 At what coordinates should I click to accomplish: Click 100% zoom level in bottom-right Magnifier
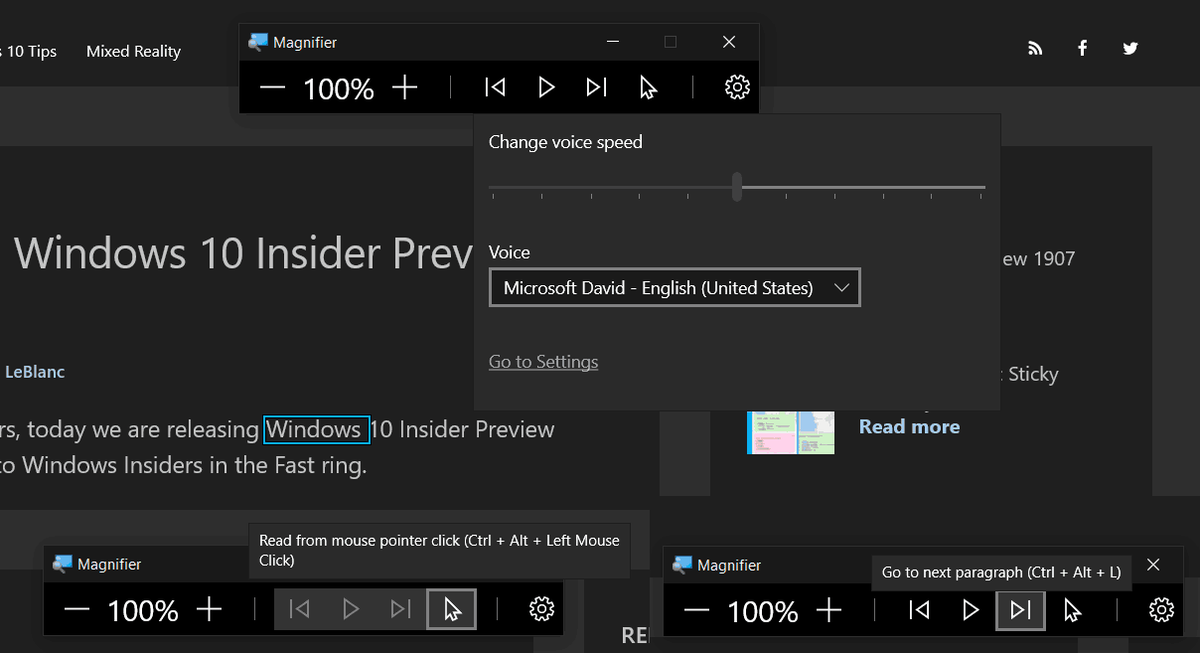[763, 611]
